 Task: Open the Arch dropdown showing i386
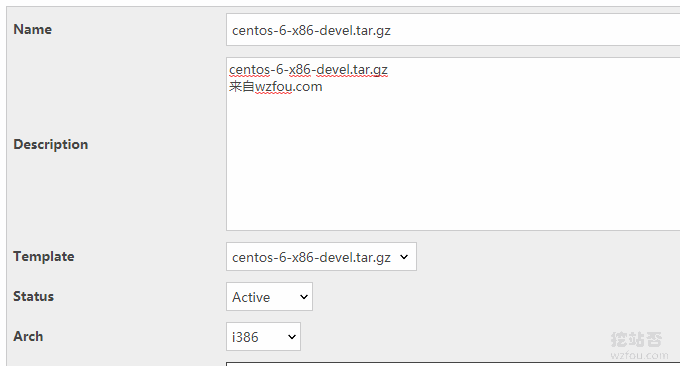coord(263,337)
